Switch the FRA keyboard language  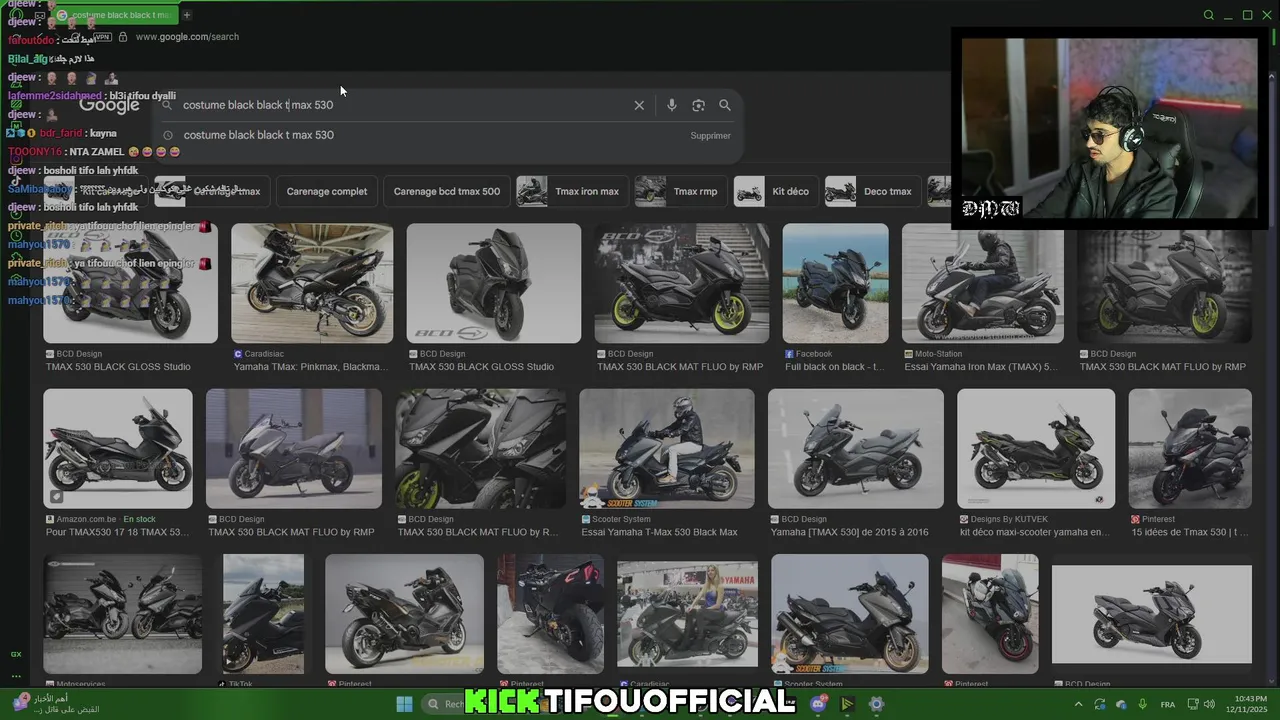(1168, 704)
